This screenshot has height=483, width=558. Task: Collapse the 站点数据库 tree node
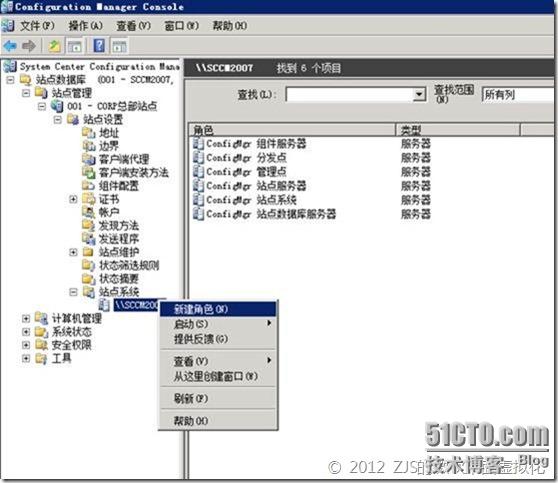(10, 80)
